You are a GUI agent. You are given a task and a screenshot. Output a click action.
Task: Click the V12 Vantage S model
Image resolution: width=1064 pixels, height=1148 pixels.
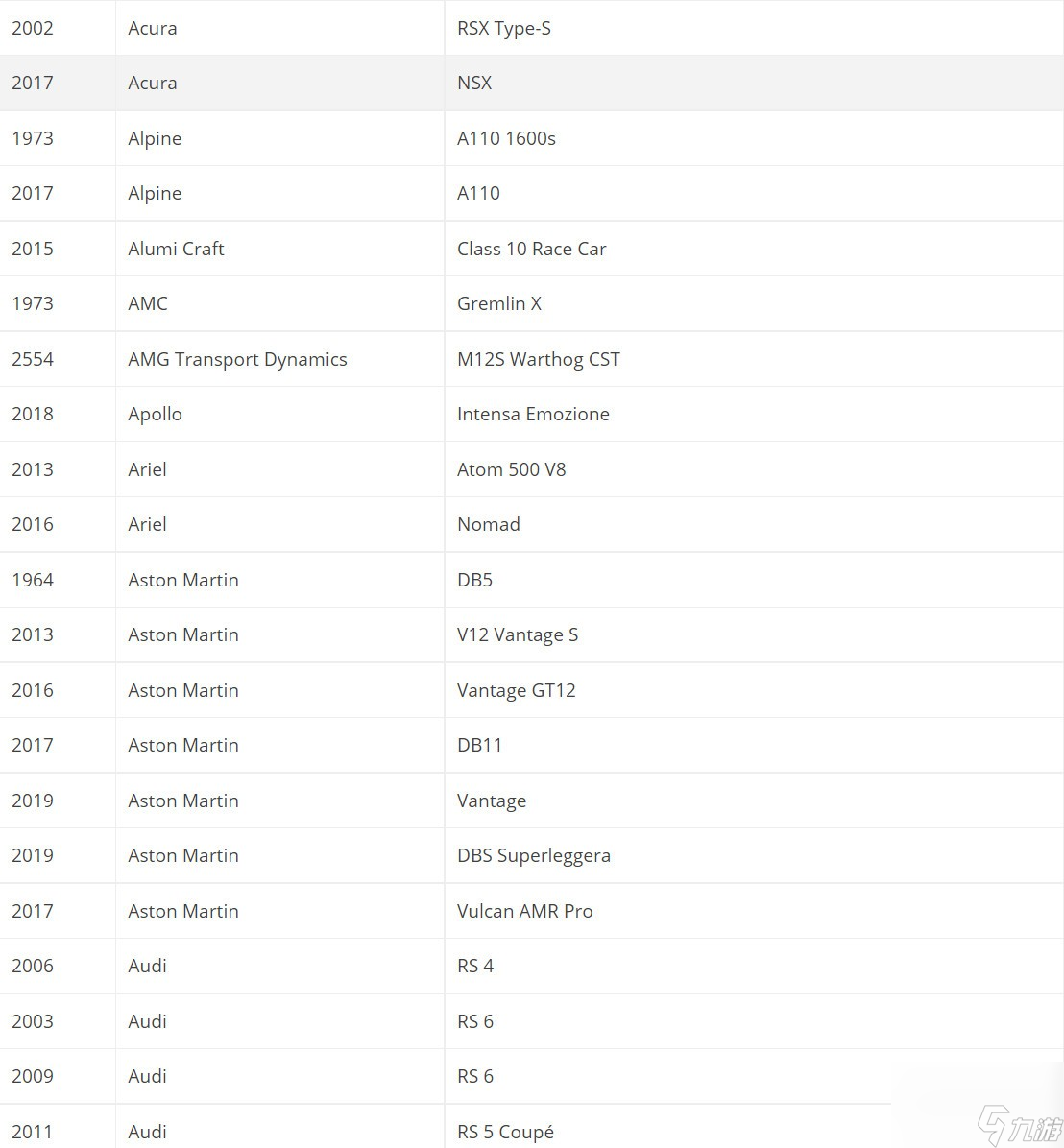(x=517, y=634)
